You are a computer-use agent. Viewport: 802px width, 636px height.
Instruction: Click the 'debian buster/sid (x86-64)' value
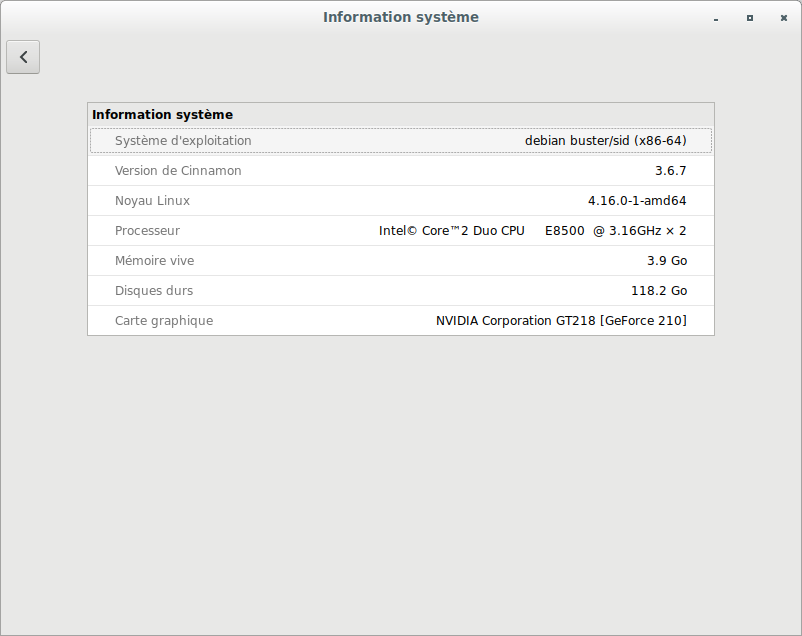[605, 141]
